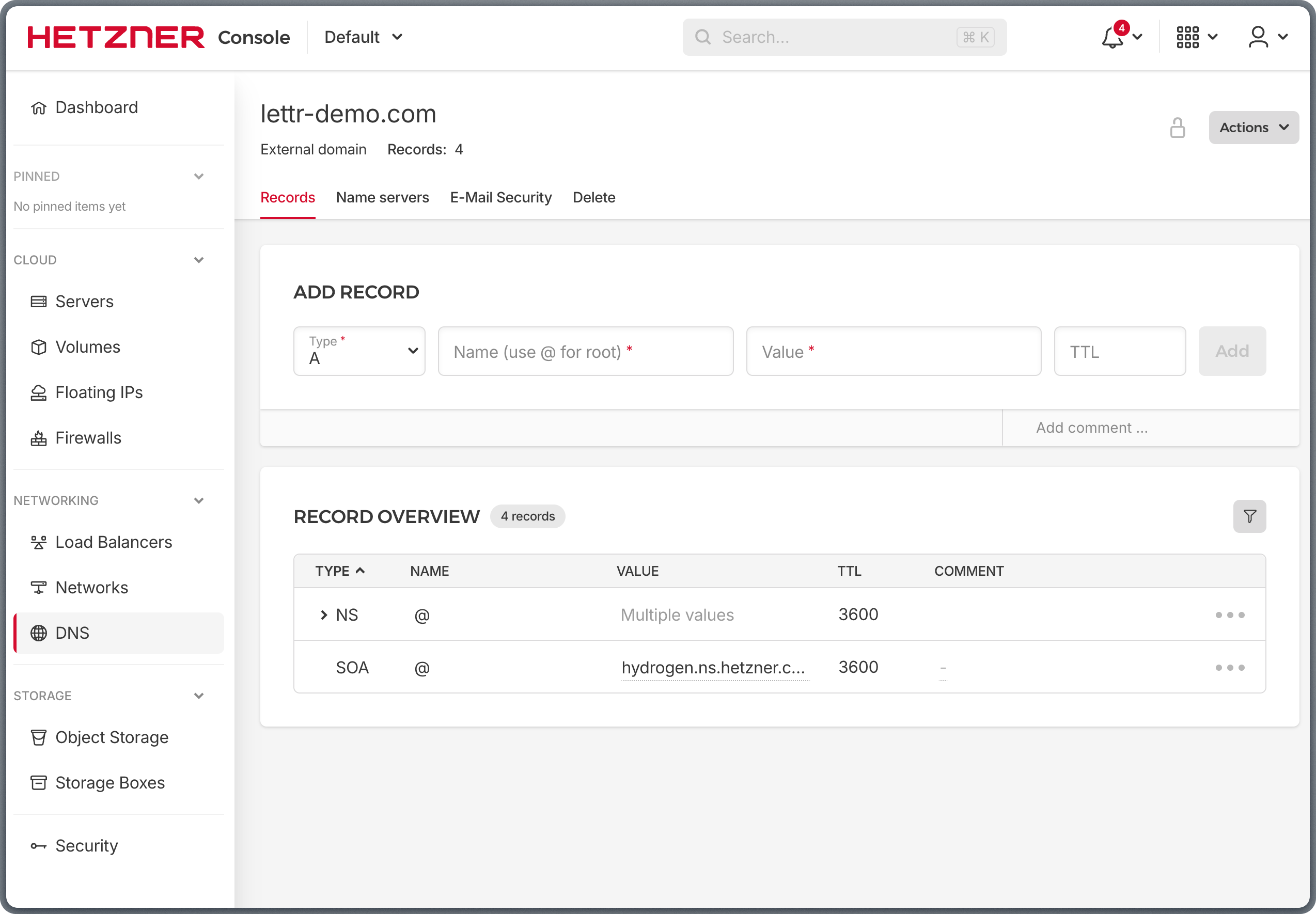This screenshot has width=1316, height=914.
Task: Open the Default project selector
Action: [362, 37]
